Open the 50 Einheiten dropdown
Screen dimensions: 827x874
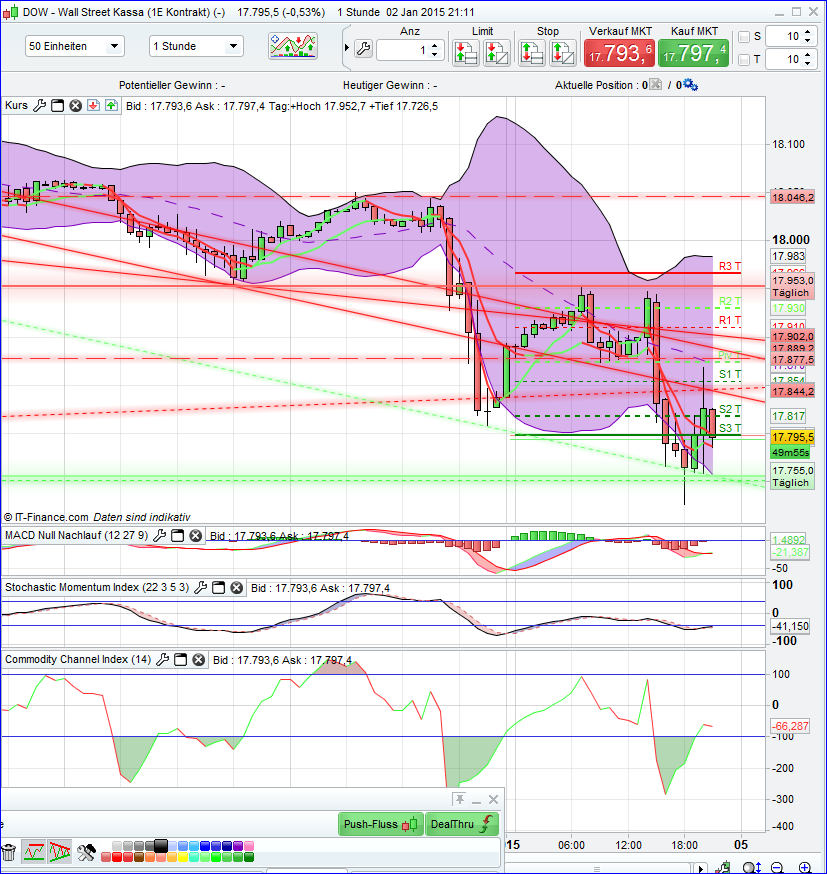(74, 46)
